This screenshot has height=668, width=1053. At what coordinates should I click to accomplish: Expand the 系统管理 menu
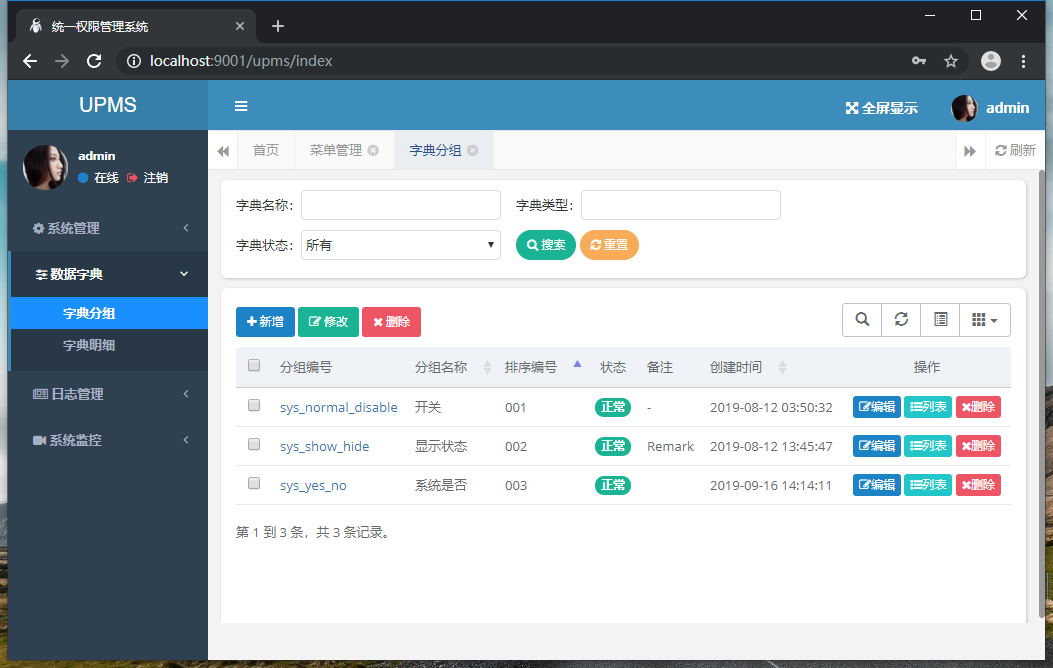(109, 228)
